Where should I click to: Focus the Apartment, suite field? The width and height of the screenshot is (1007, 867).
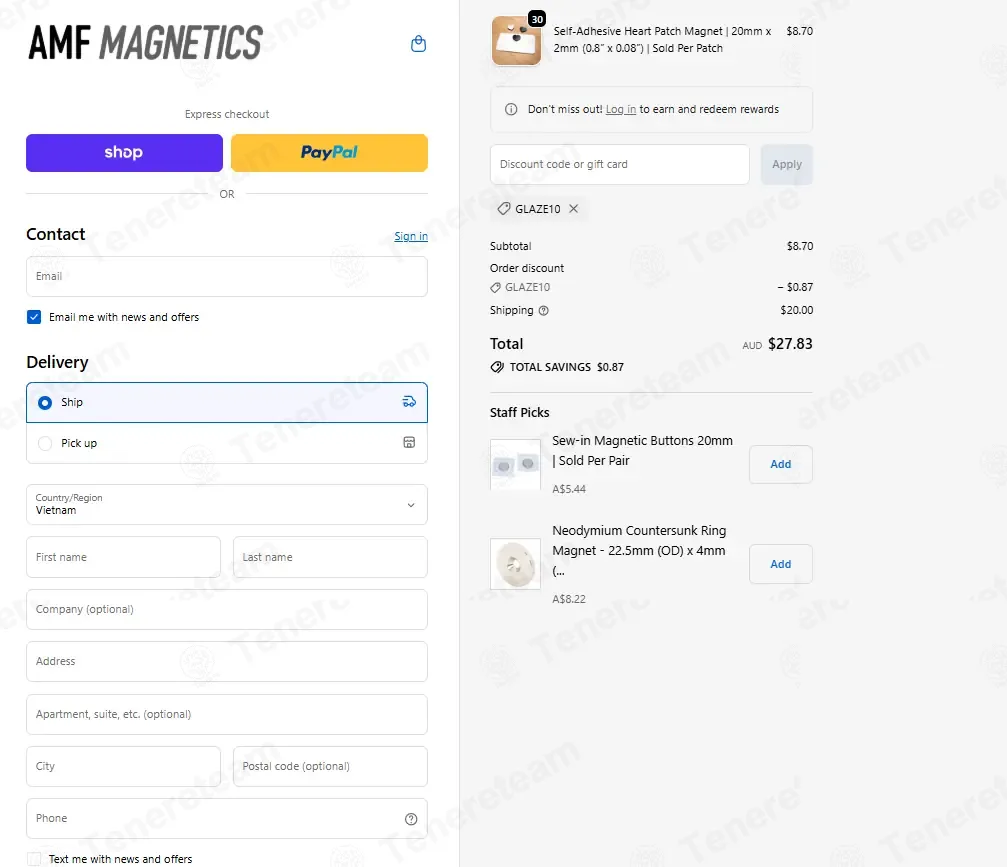227,714
